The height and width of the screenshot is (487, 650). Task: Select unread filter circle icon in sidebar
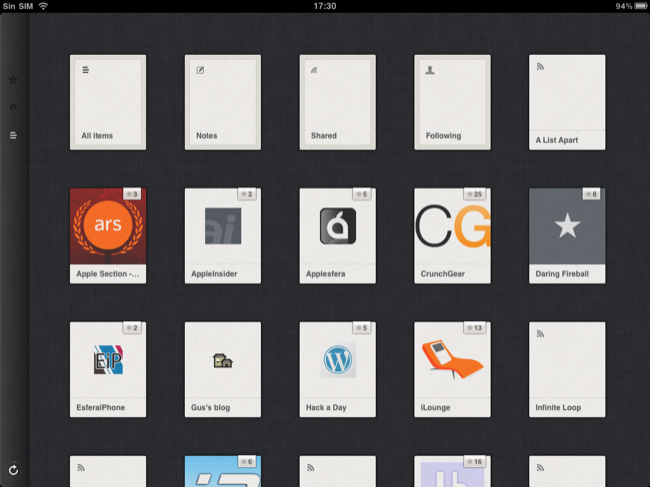(x=13, y=107)
